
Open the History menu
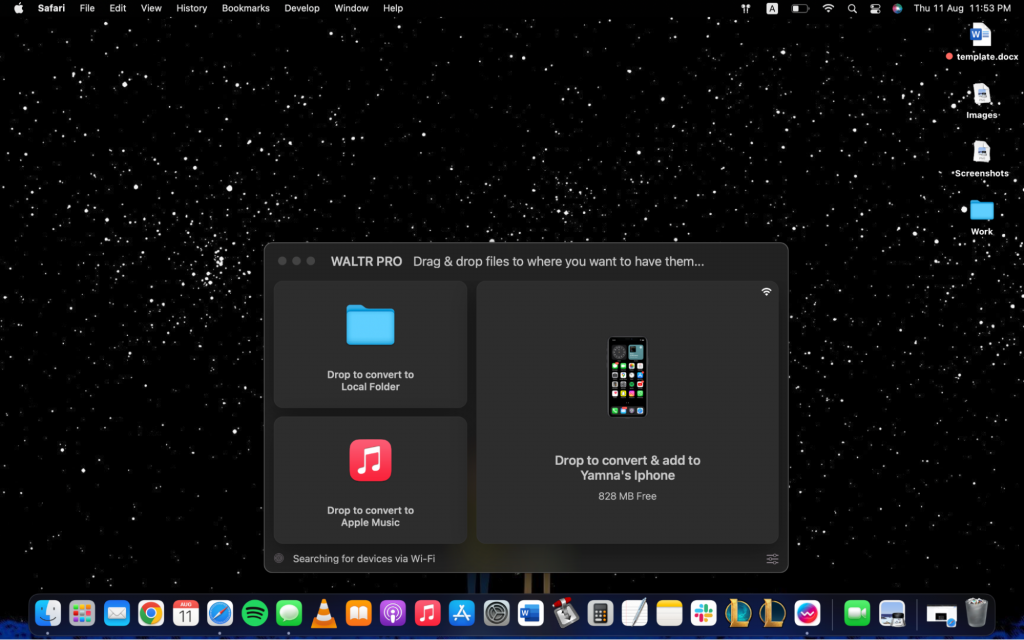point(191,8)
